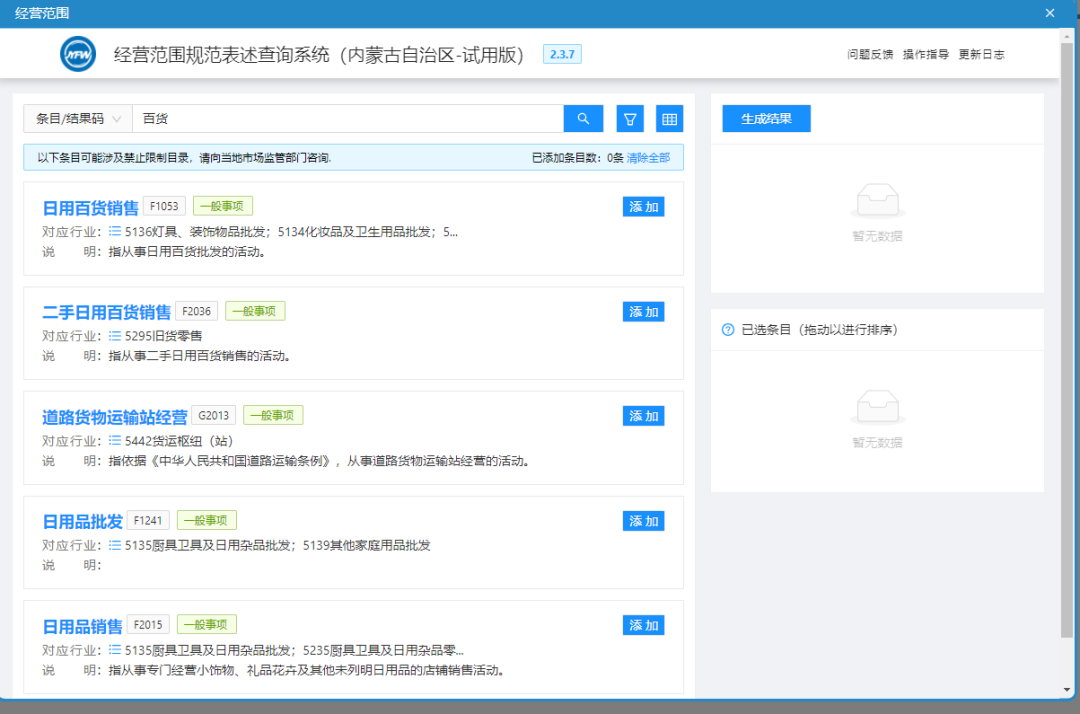Add 日用百货销售 using its 添加 button
The width and height of the screenshot is (1080, 714).
coord(643,206)
